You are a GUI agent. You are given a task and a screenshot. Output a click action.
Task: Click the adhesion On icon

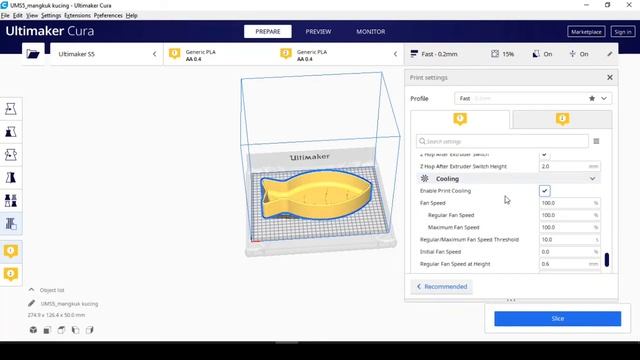point(572,54)
